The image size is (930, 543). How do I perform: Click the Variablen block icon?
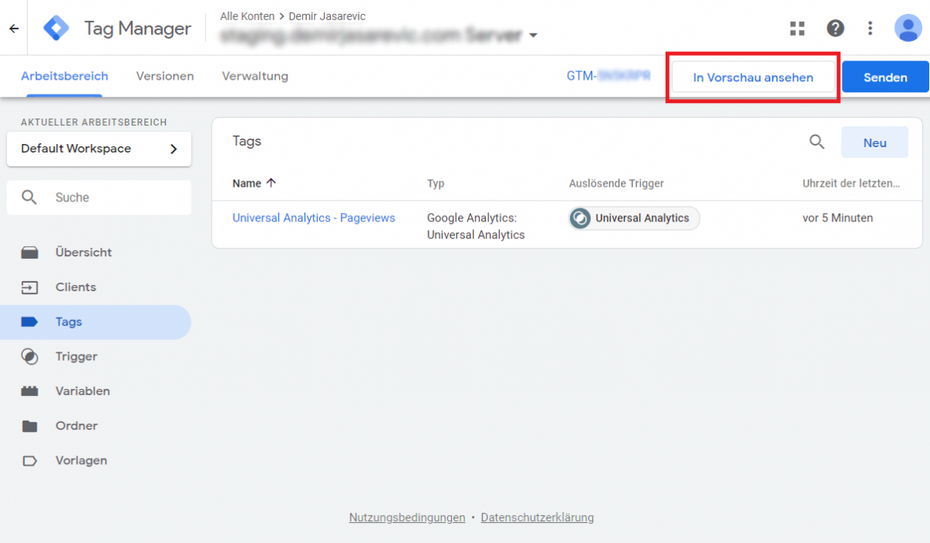pos(30,391)
